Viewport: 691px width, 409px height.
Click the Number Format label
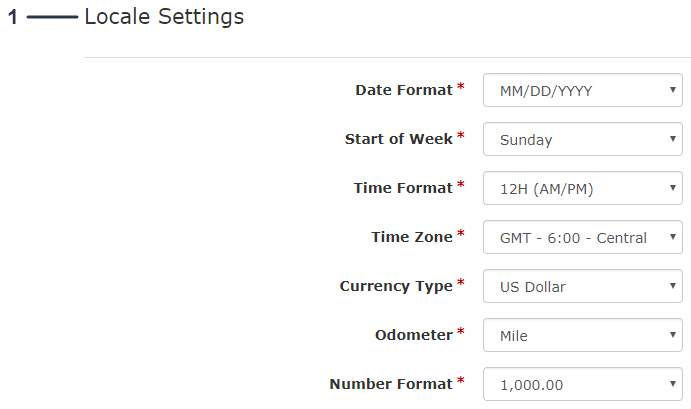[x=390, y=383]
